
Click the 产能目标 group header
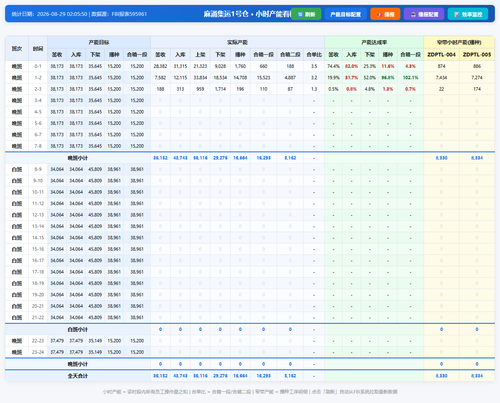point(99,42)
